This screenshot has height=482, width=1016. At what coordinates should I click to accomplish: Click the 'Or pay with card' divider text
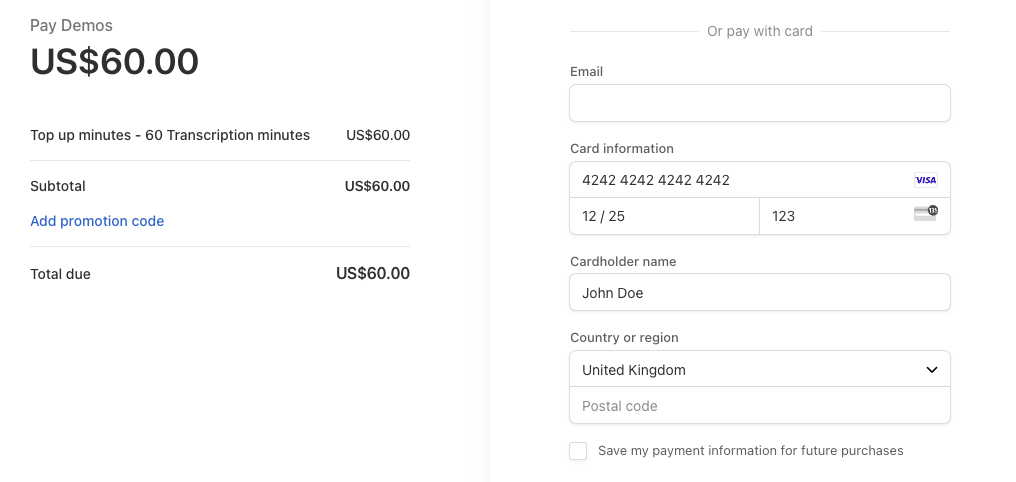(x=759, y=31)
